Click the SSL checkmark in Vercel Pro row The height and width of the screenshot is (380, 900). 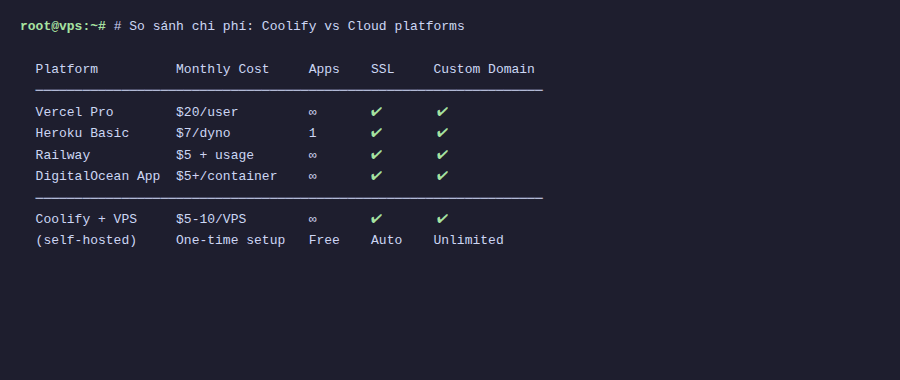(377, 112)
